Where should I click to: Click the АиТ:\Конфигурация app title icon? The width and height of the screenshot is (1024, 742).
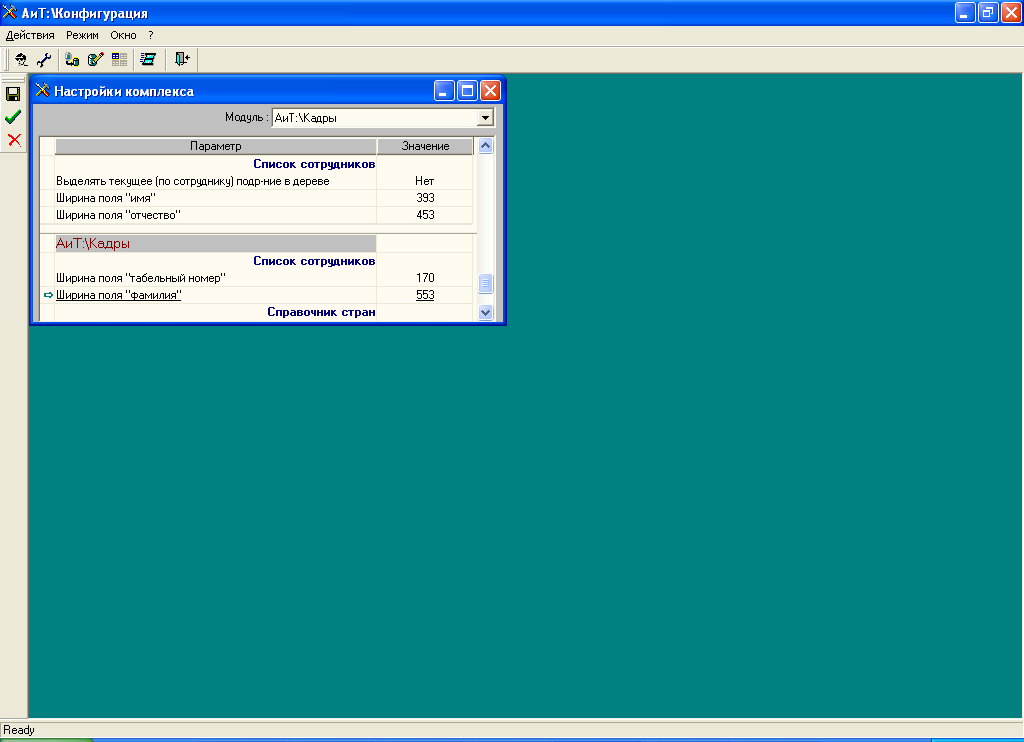(10, 12)
